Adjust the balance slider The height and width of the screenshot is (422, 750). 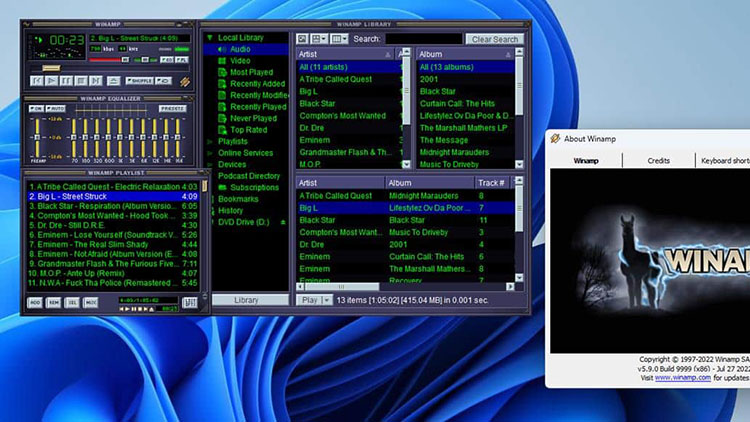coord(145,60)
